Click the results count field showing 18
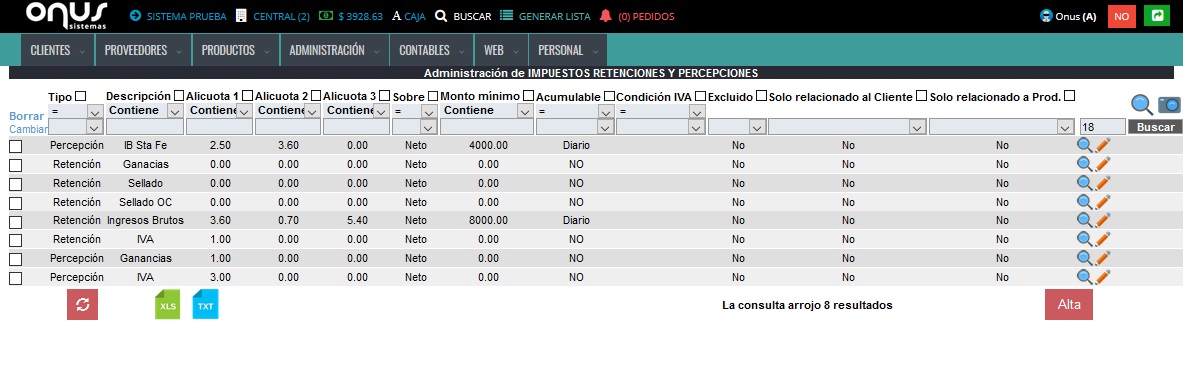The height and width of the screenshot is (376, 1183). click(x=1103, y=127)
